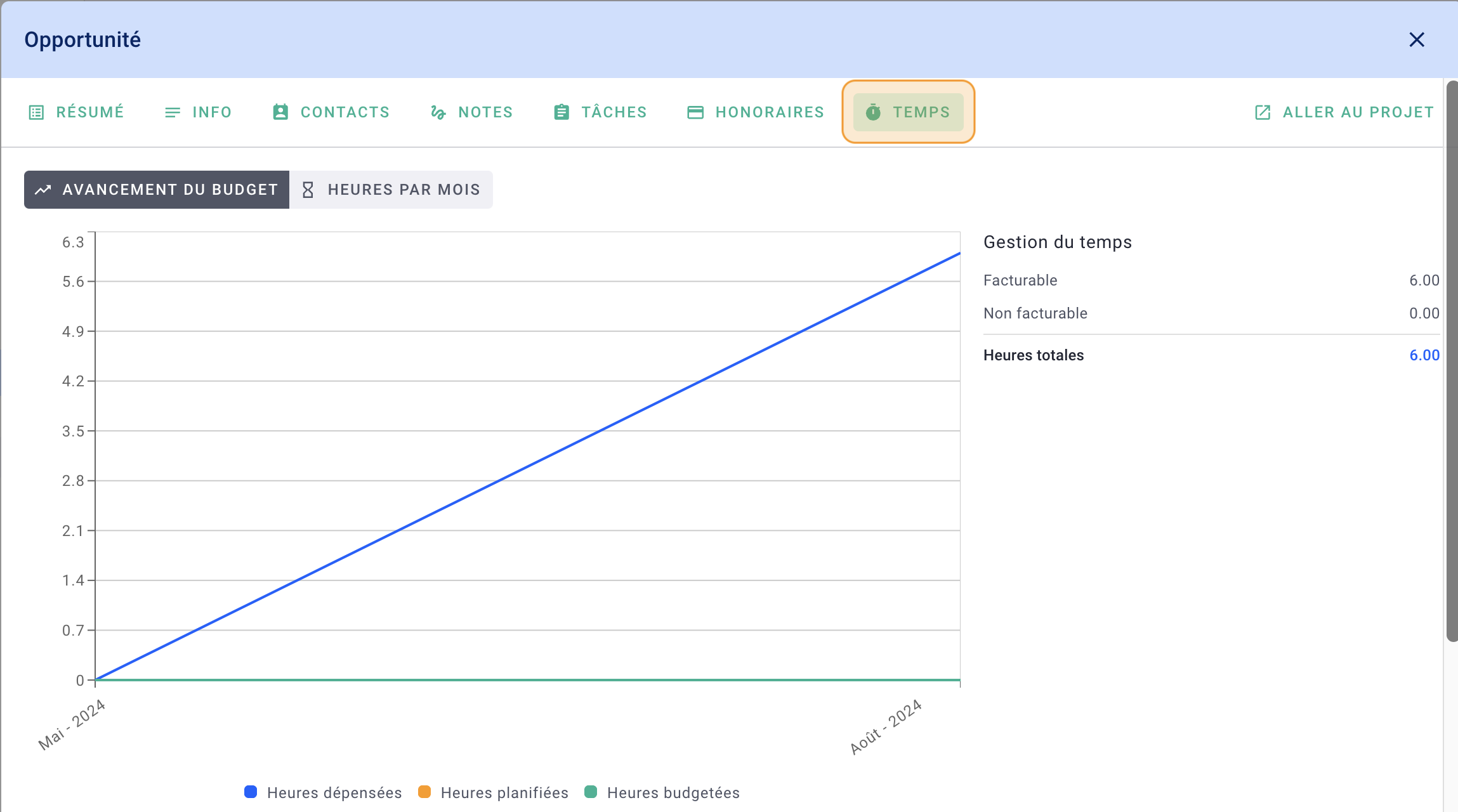Open the HONORAIRES tab
The width and height of the screenshot is (1458, 812).
coord(756,112)
